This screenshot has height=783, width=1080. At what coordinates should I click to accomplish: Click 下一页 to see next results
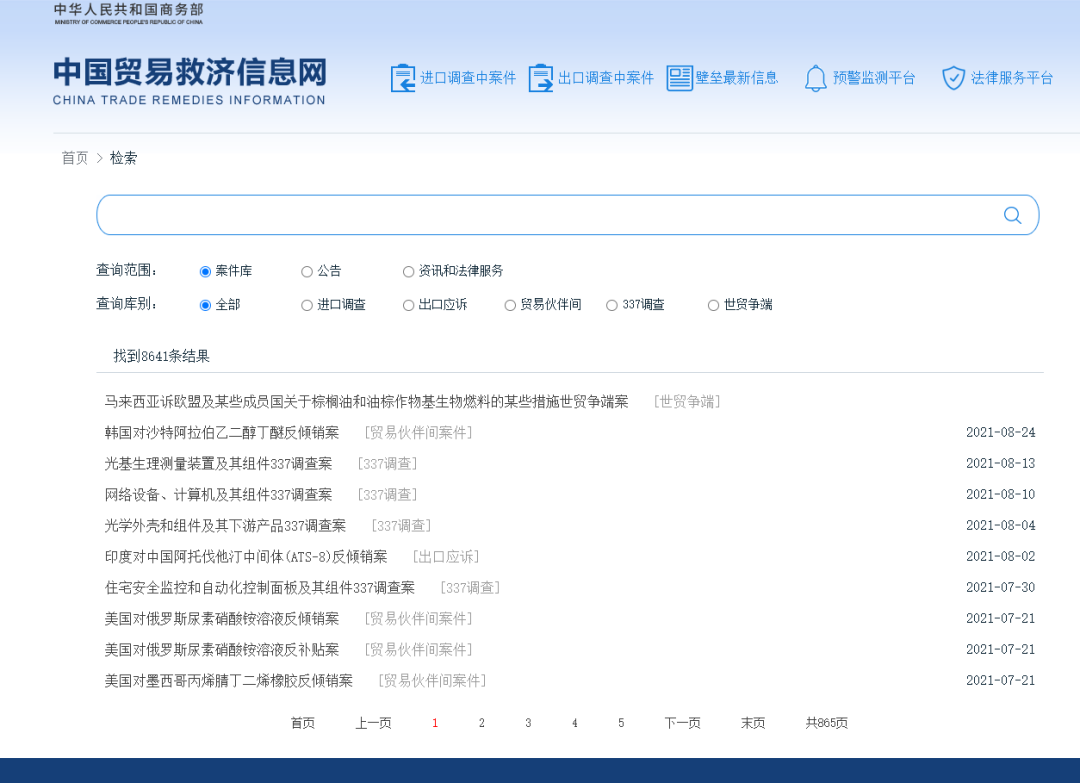(x=682, y=722)
